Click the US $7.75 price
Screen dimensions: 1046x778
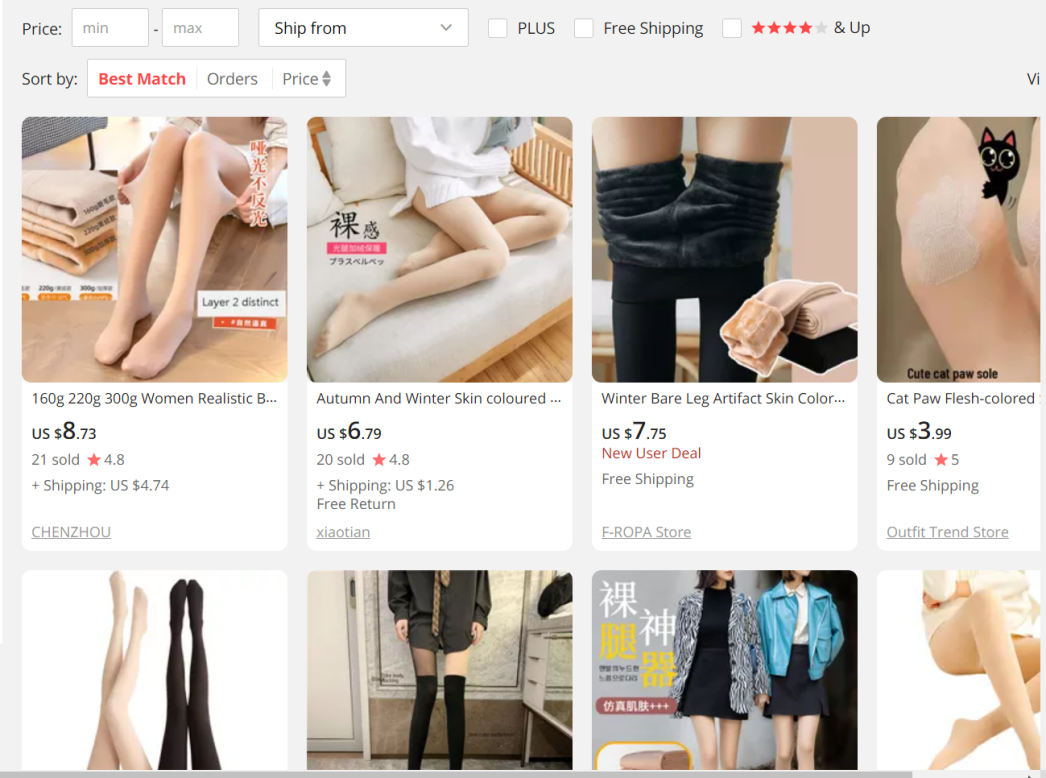click(634, 432)
